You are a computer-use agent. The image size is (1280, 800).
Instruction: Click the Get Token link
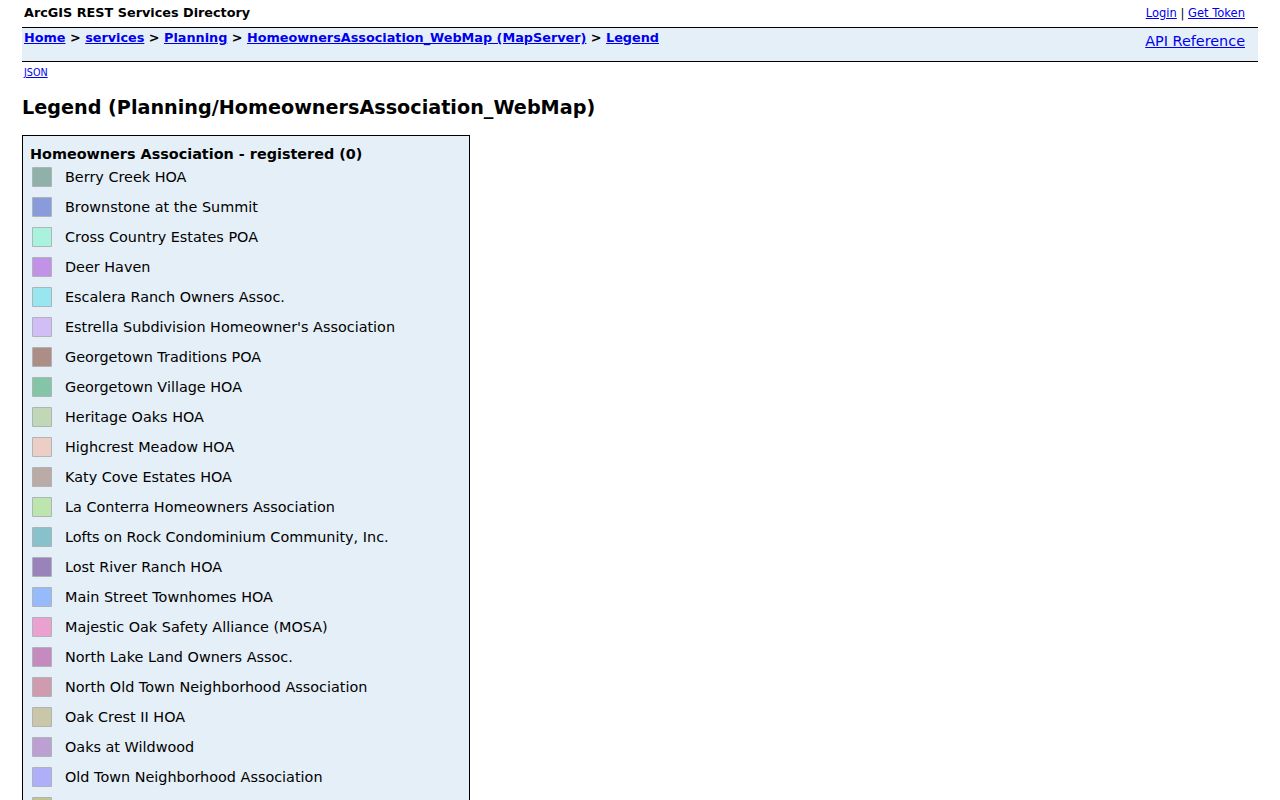[x=1216, y=13]
